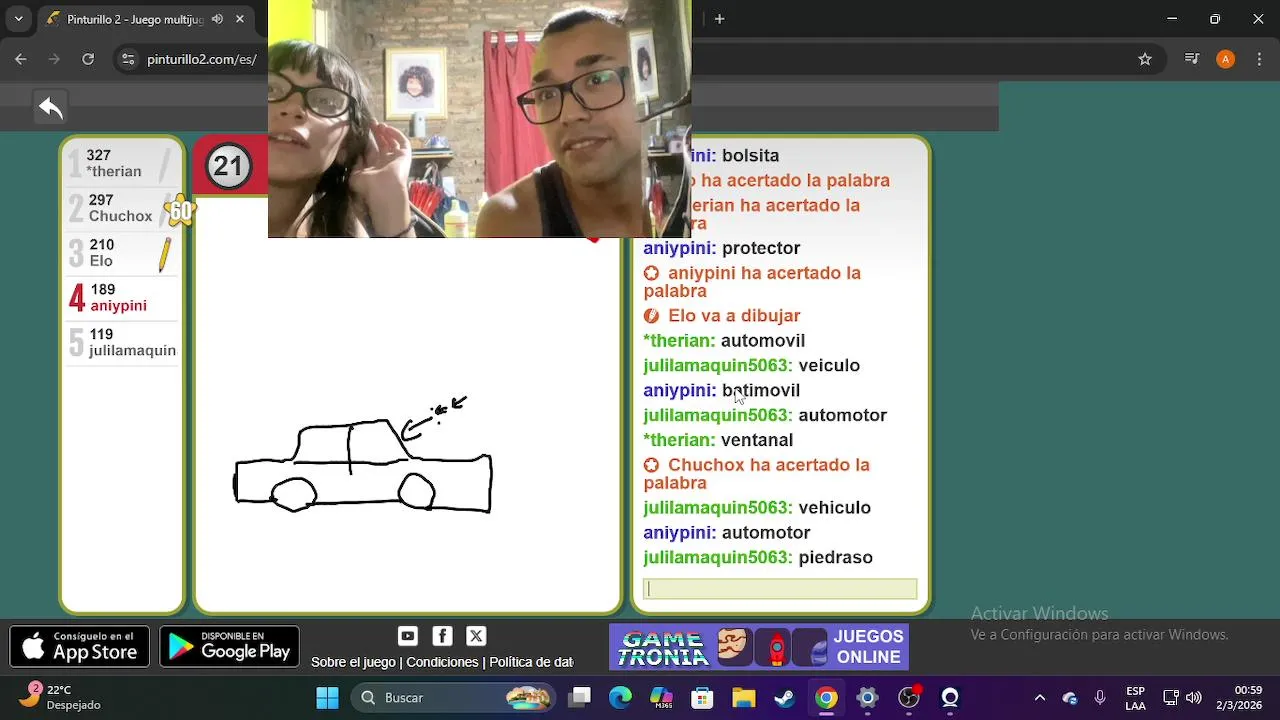Click the 'Chuchox ha acertado la palabra' notice

point(757,474)
